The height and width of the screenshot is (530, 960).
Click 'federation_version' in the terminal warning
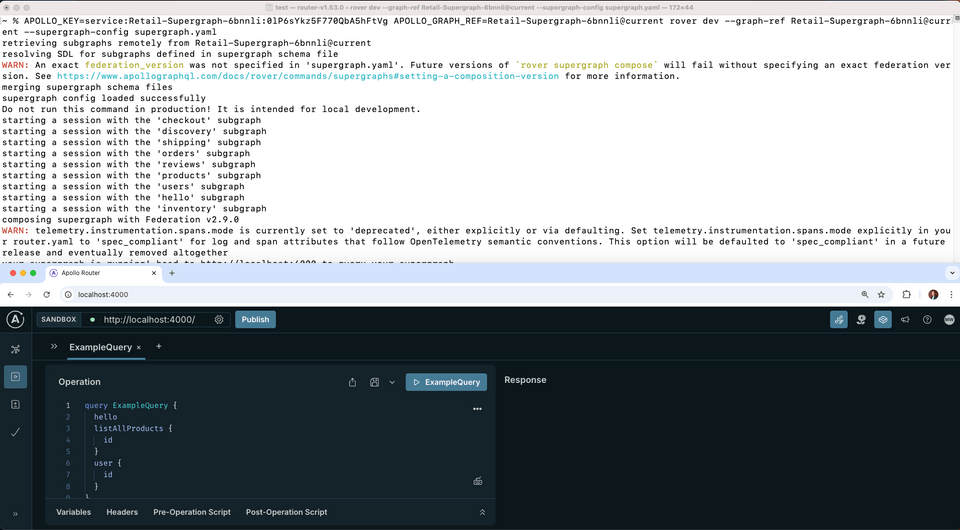tap(134, 65)
